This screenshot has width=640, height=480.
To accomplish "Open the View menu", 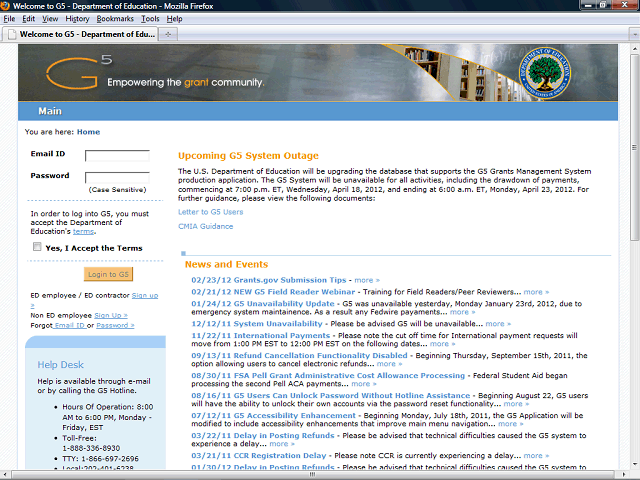I will pos(50,19).
